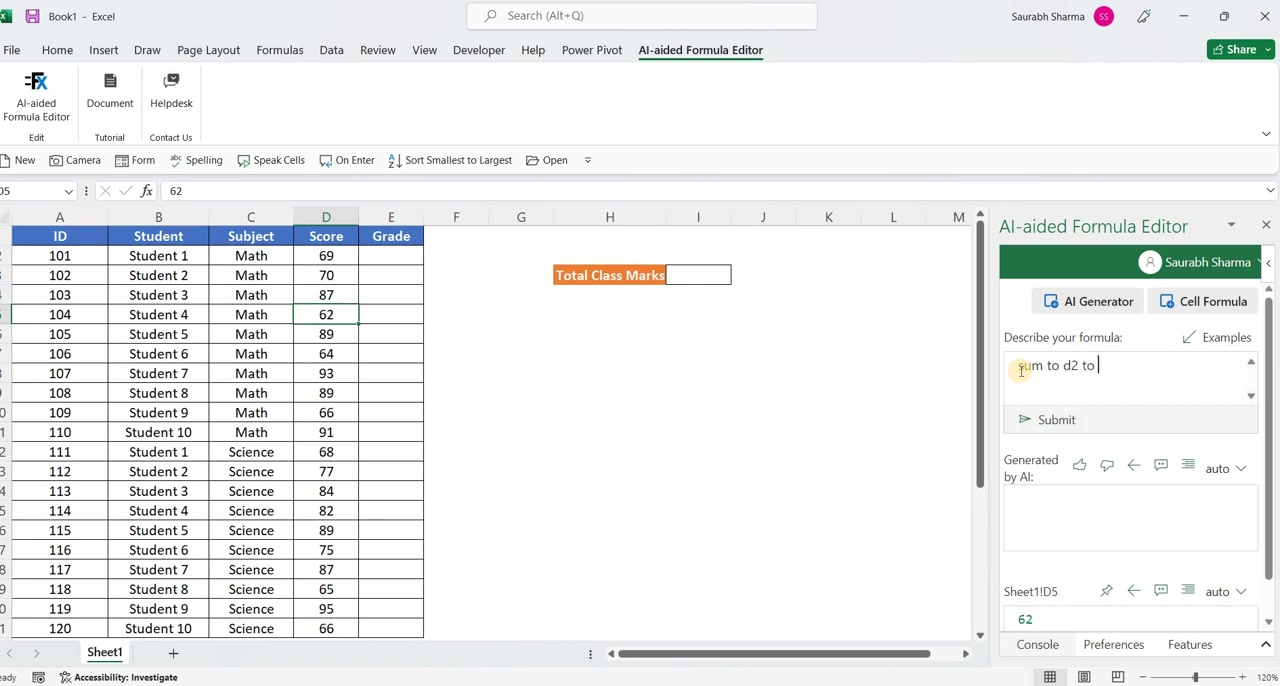Activate the Camera tool
Screen dimensions: 1280x686
75,160
